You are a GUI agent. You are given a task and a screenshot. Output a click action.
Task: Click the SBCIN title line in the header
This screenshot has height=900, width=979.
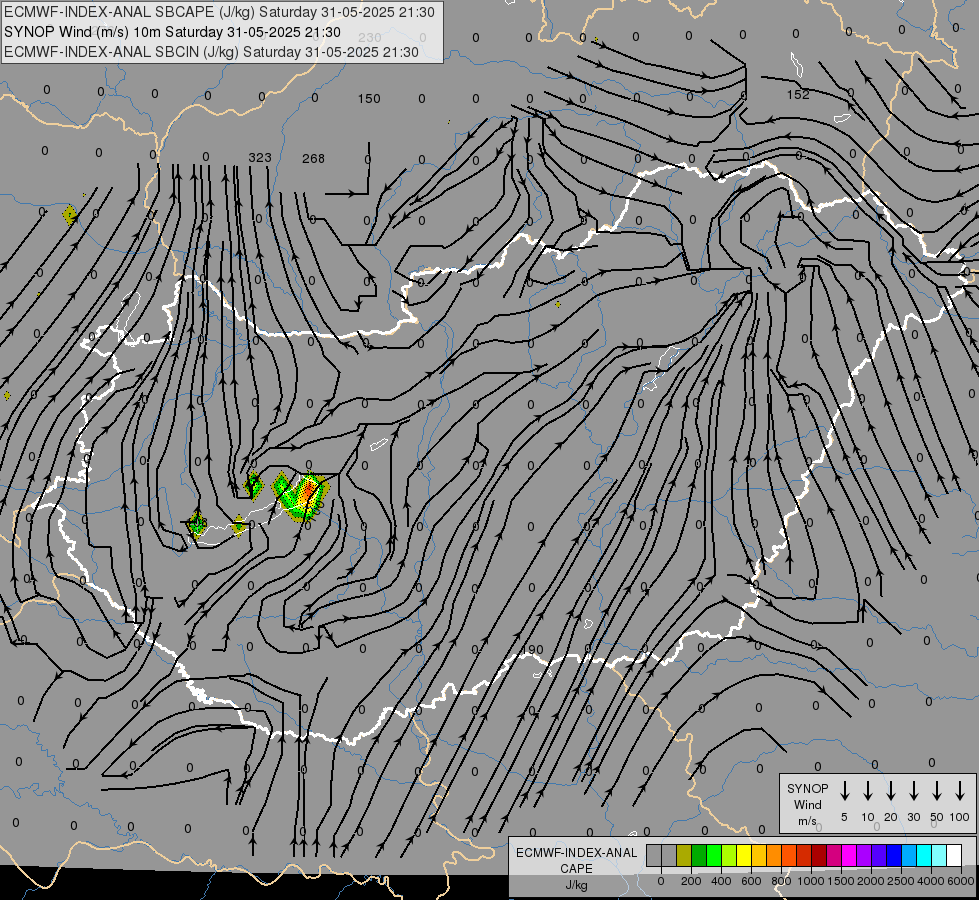[211, 52]
